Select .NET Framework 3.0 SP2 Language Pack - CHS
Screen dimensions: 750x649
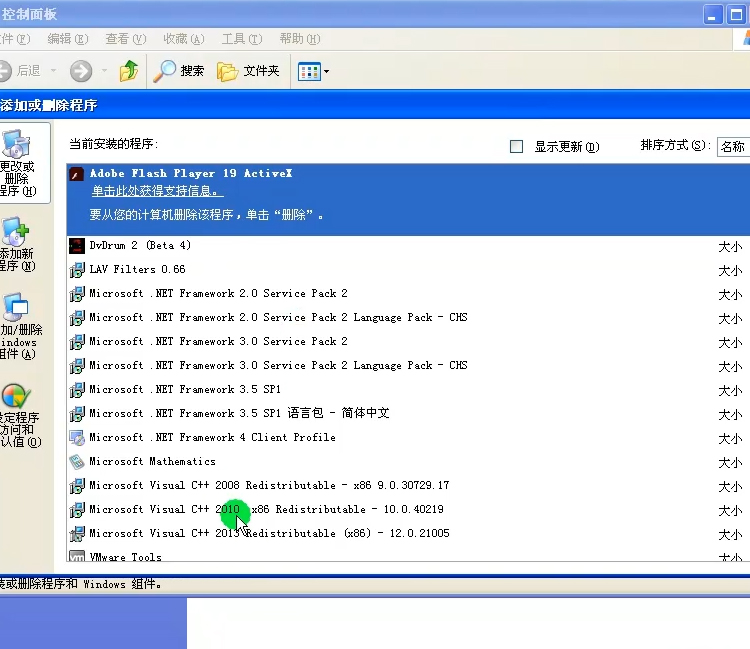408,365
